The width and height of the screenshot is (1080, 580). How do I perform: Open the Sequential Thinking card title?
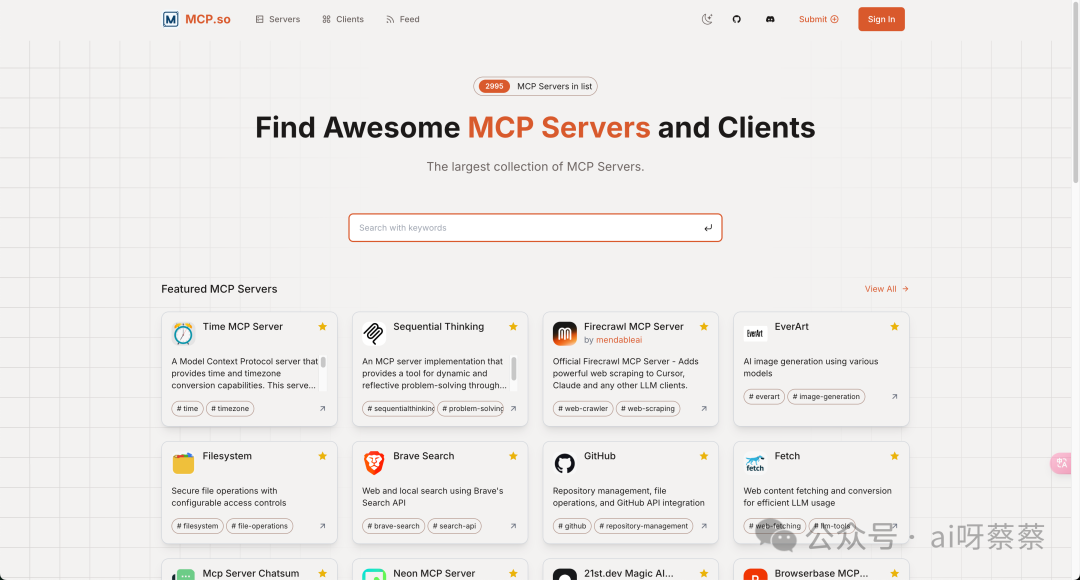click(438, 327)
